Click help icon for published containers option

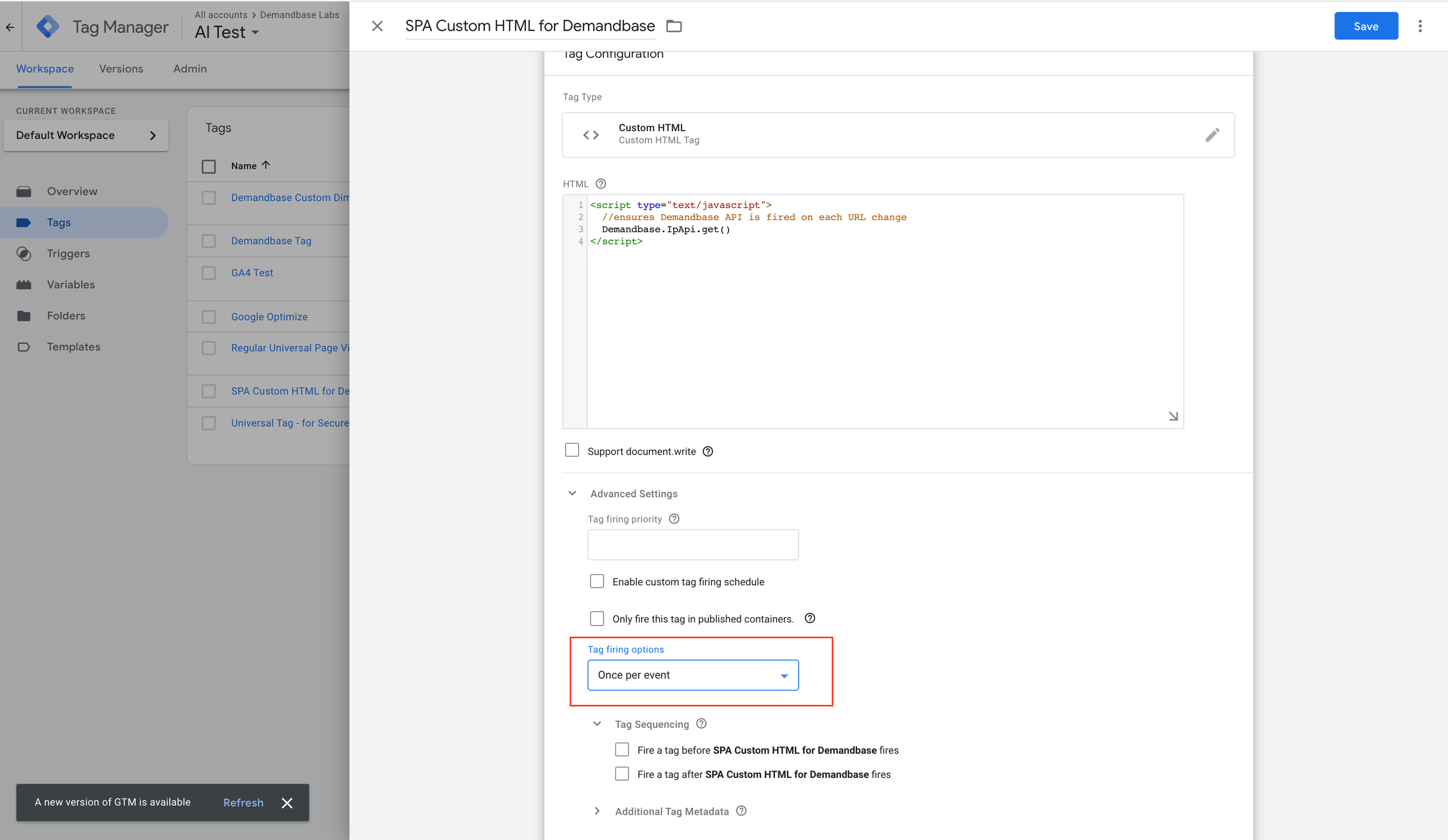pyautogui.click(x=809, y=618)
